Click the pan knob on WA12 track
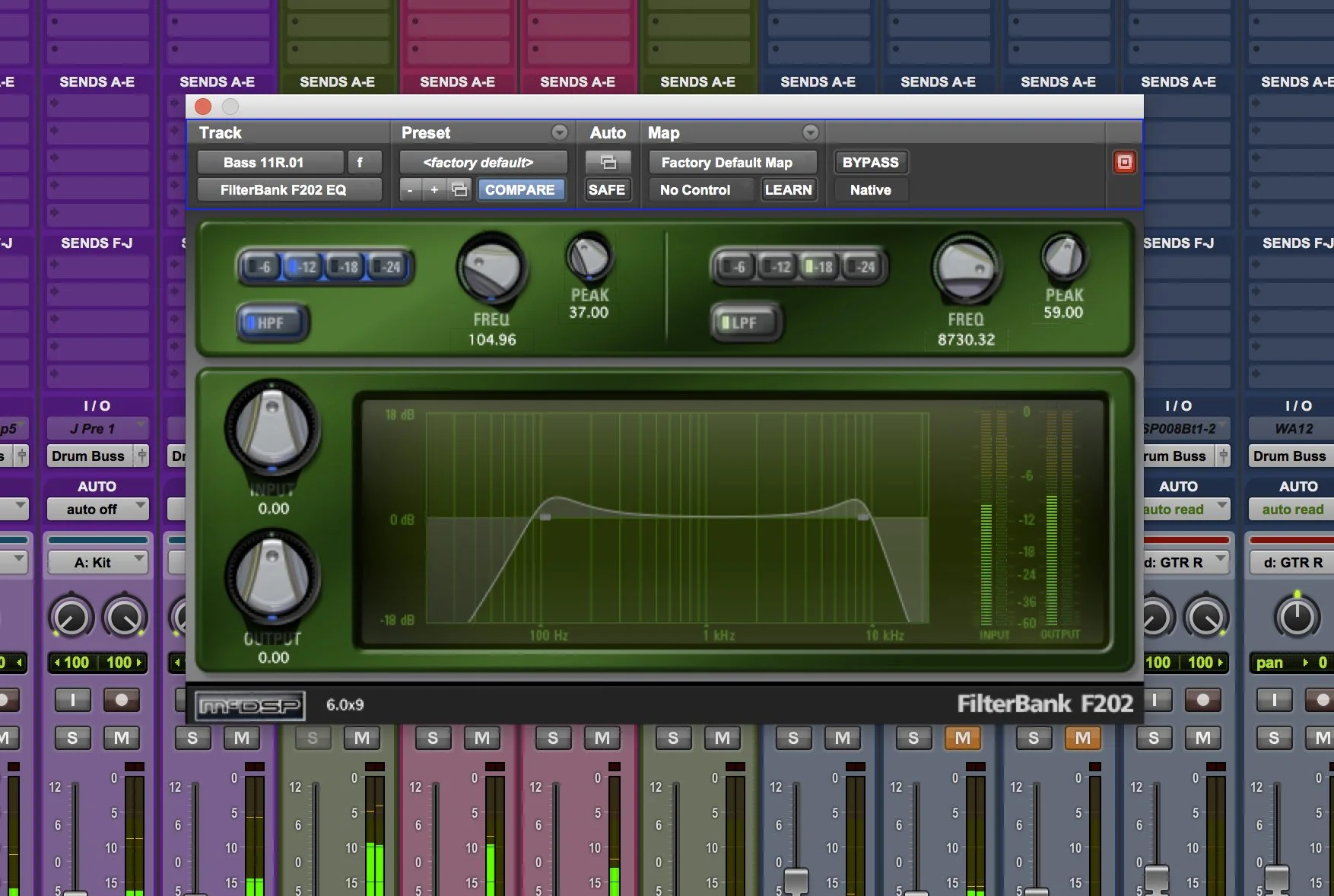Image resolution: width=1334 pixels, height=896 pixels. tap(1297, 617)
